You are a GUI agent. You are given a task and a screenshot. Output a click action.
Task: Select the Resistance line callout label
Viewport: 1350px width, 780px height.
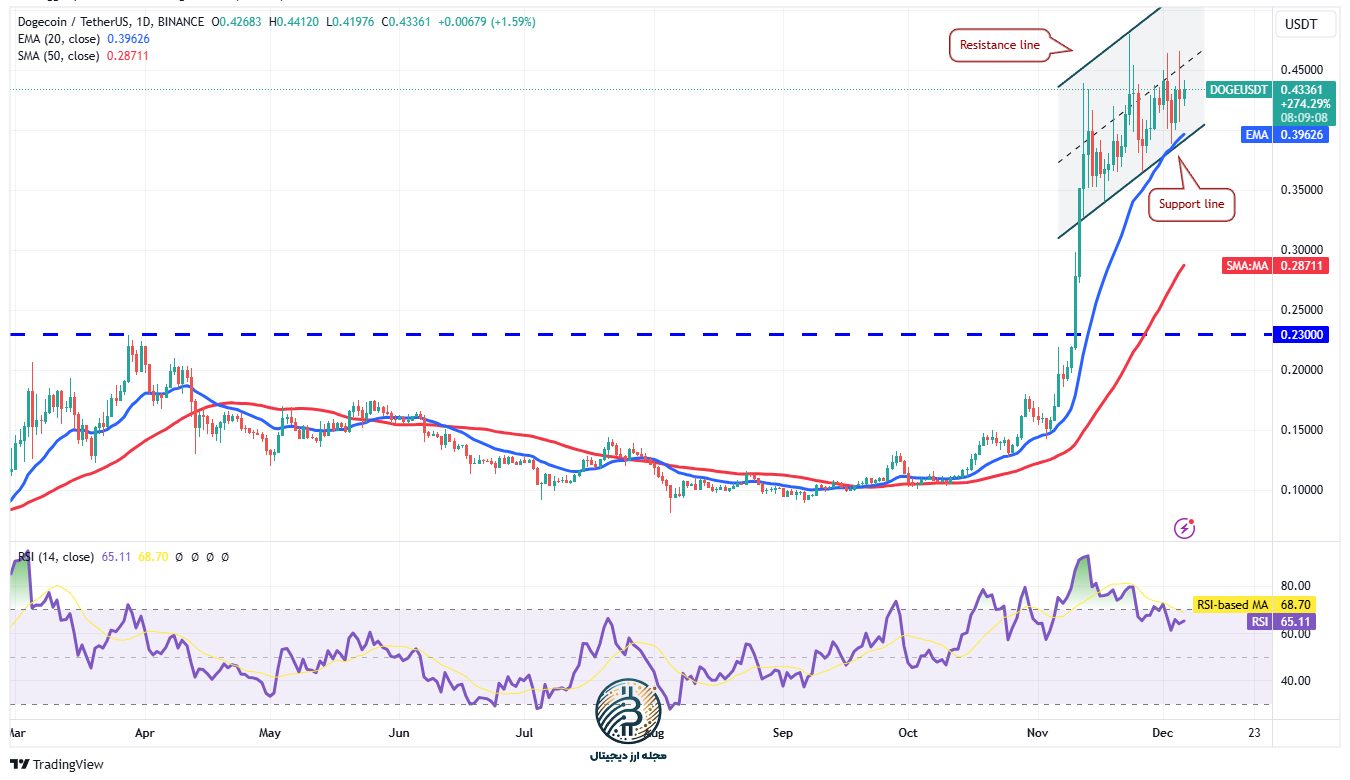tap(999, 45)
